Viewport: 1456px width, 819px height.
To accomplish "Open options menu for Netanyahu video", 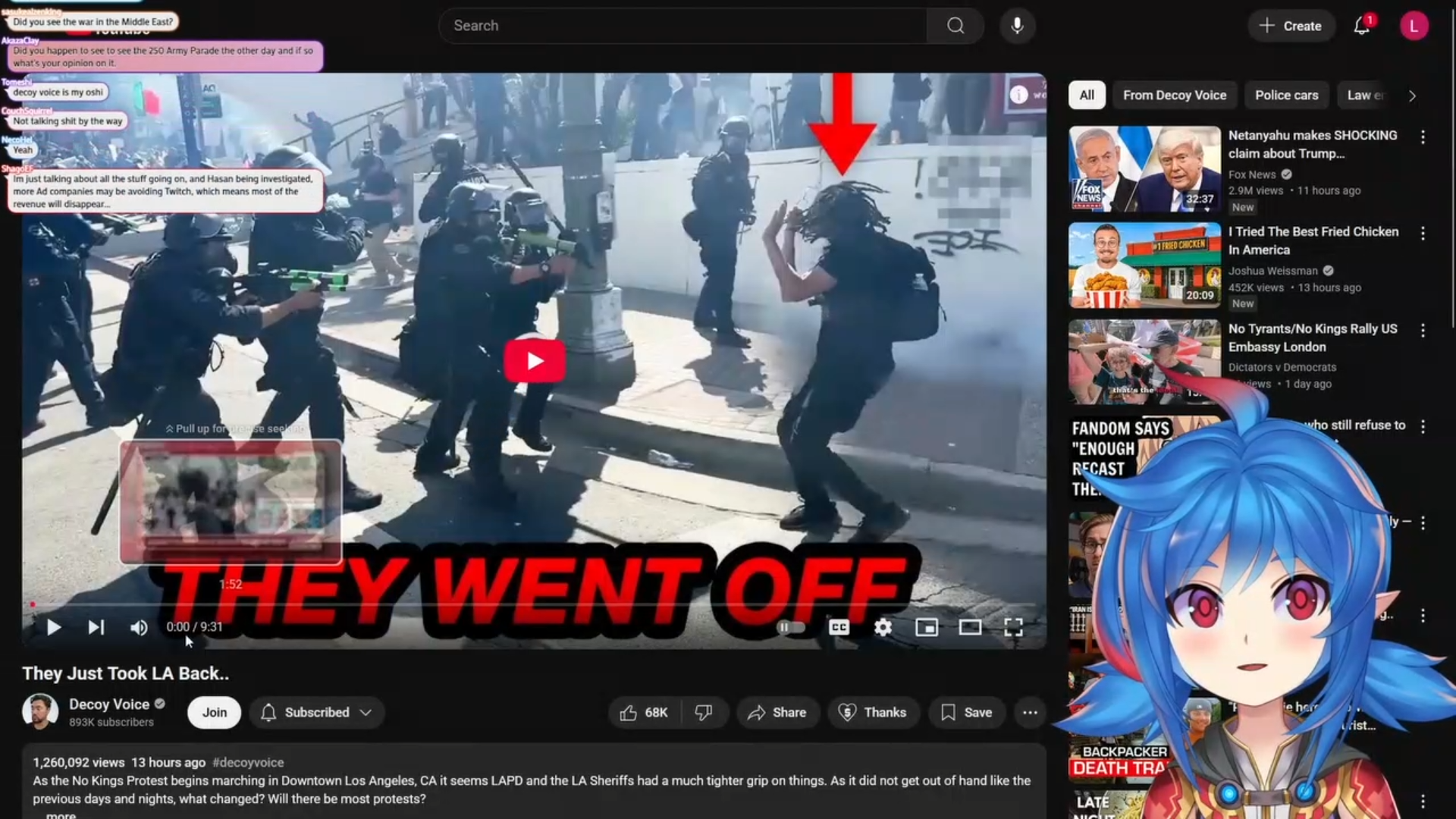I will (x=1423, y=137).
